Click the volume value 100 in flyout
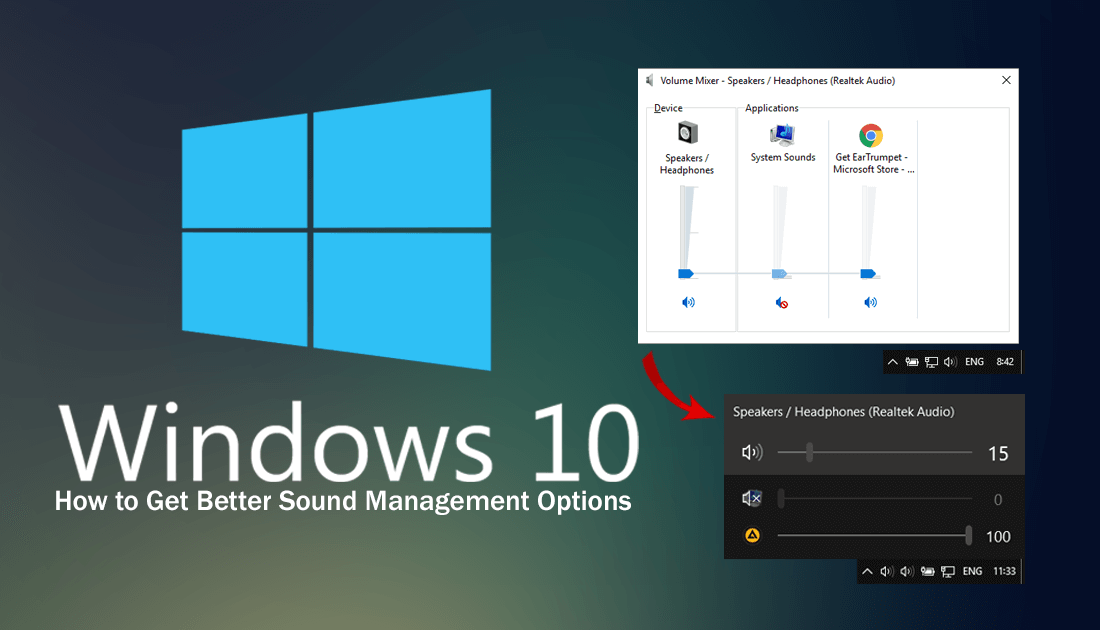 click(998, 537)
